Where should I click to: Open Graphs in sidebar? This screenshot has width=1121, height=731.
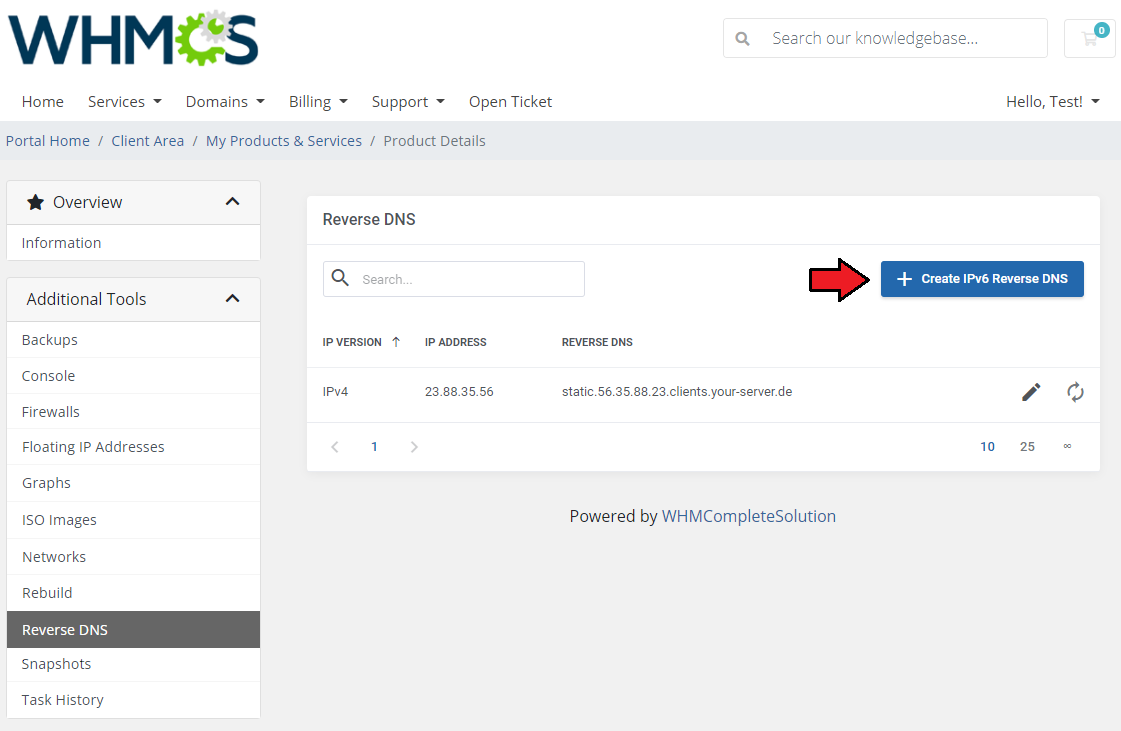pos(134,483)
